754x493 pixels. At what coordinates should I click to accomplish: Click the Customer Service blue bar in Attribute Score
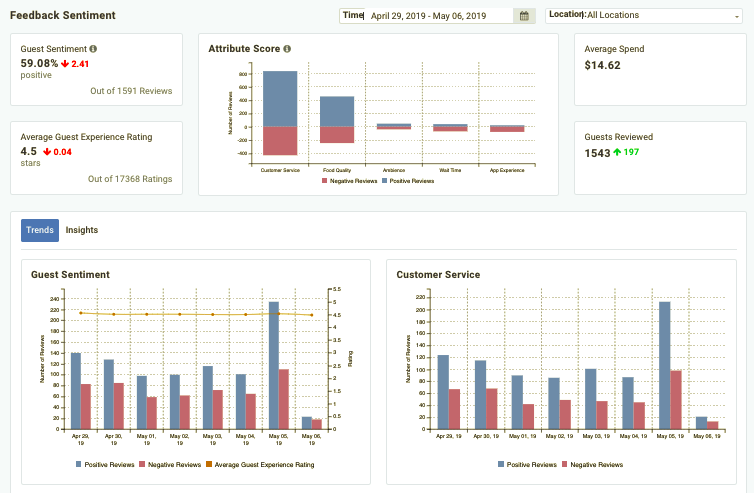pyautogui.click(x=280, y=99)
